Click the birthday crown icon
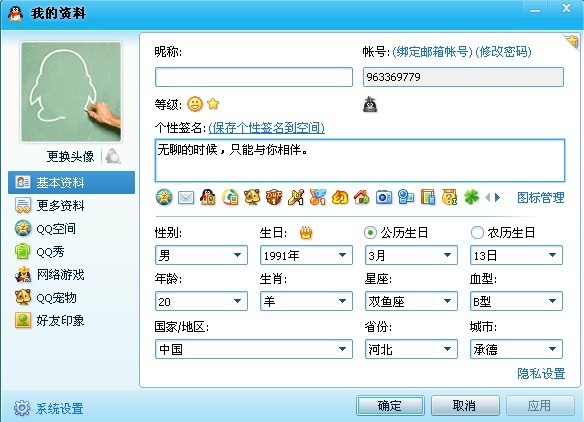Viewport: 584px width, 422px height. [306, 233]
